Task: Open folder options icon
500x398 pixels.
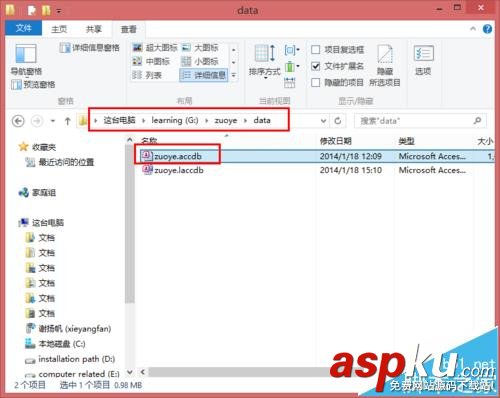Action: click(423, 60)
